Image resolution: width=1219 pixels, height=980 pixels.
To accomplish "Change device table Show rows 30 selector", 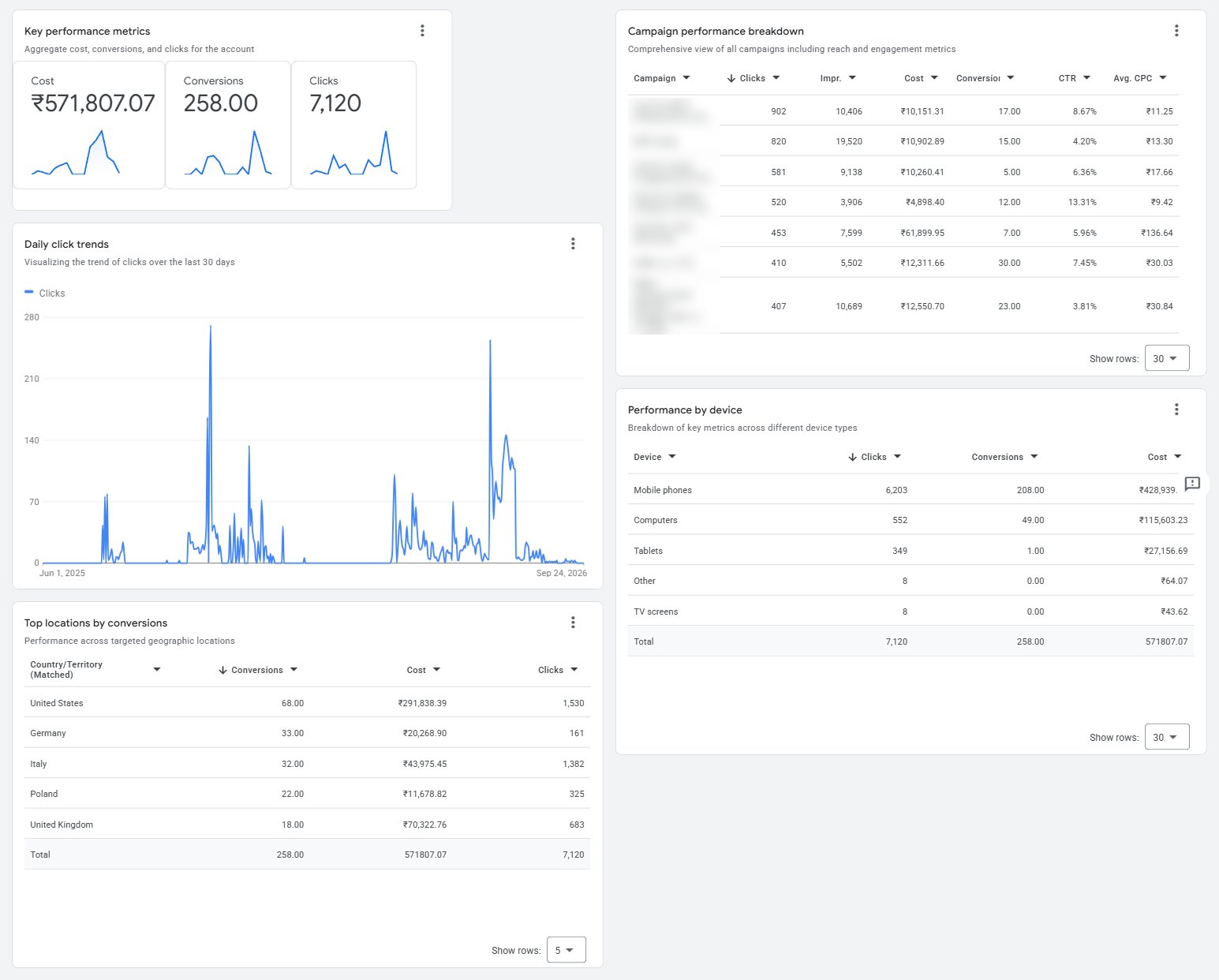I will click(1167, 737).
